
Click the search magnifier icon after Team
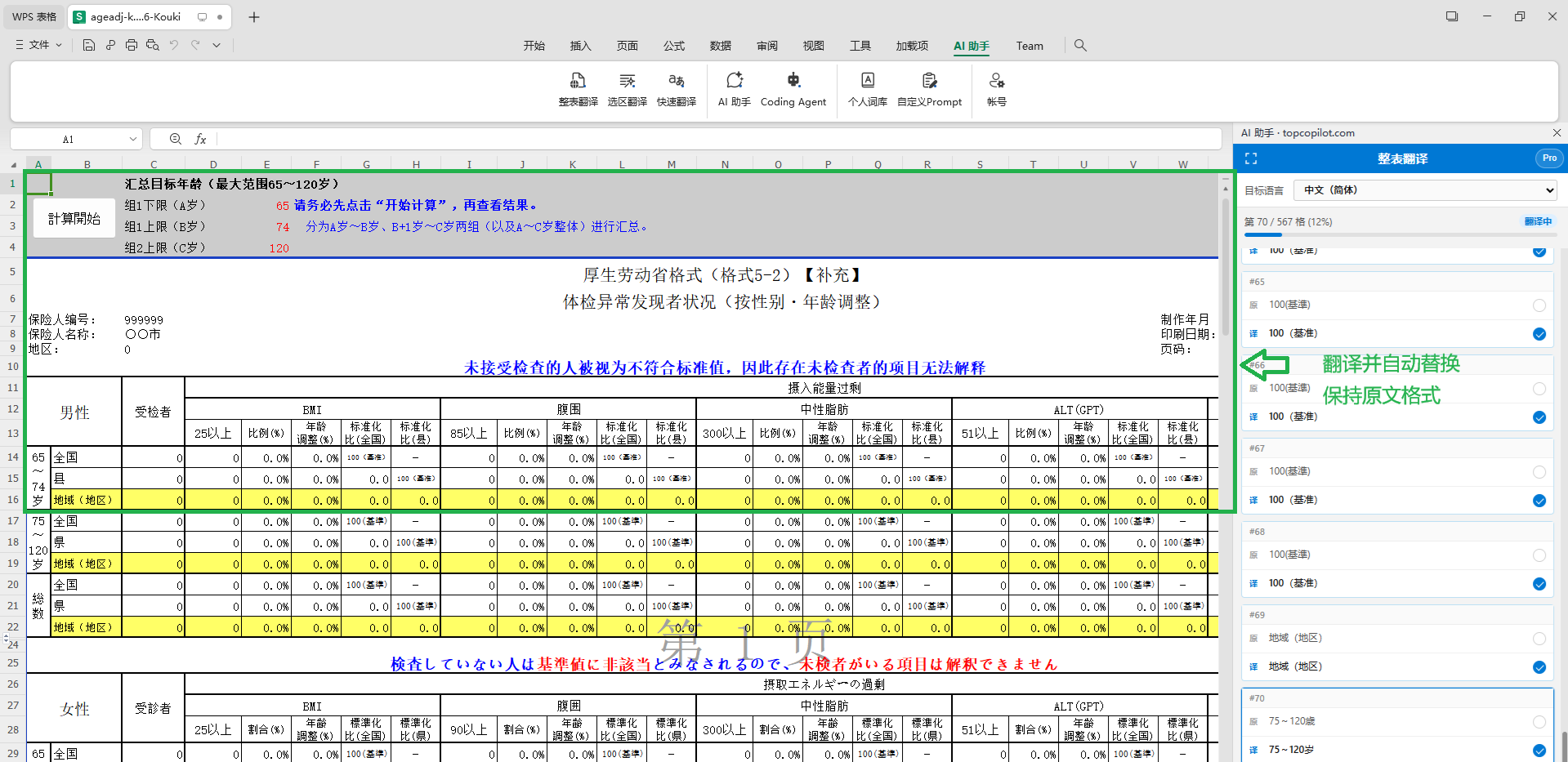coord(1080,46)
